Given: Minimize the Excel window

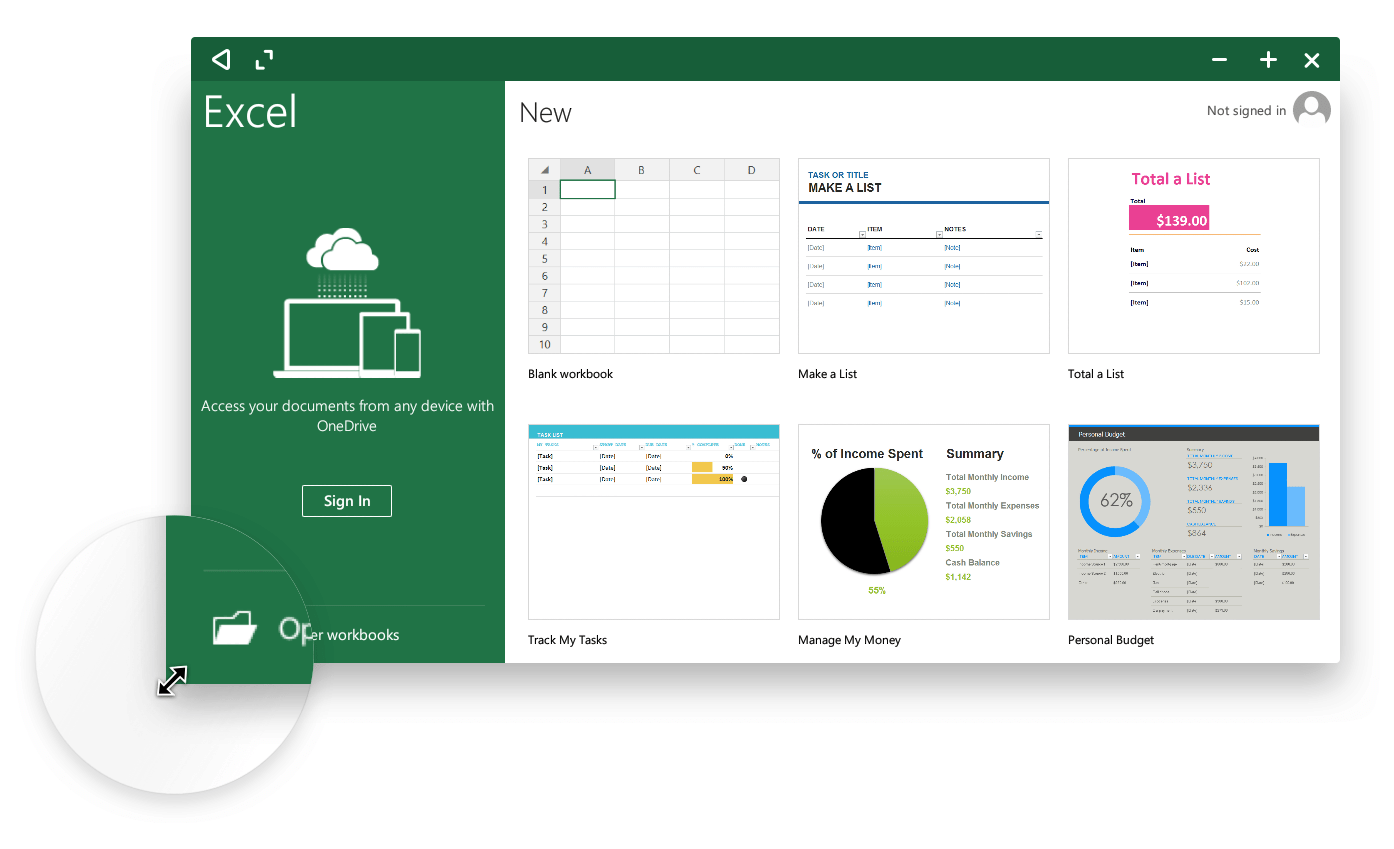Looking at the screenshot, I should point(1219,60).
